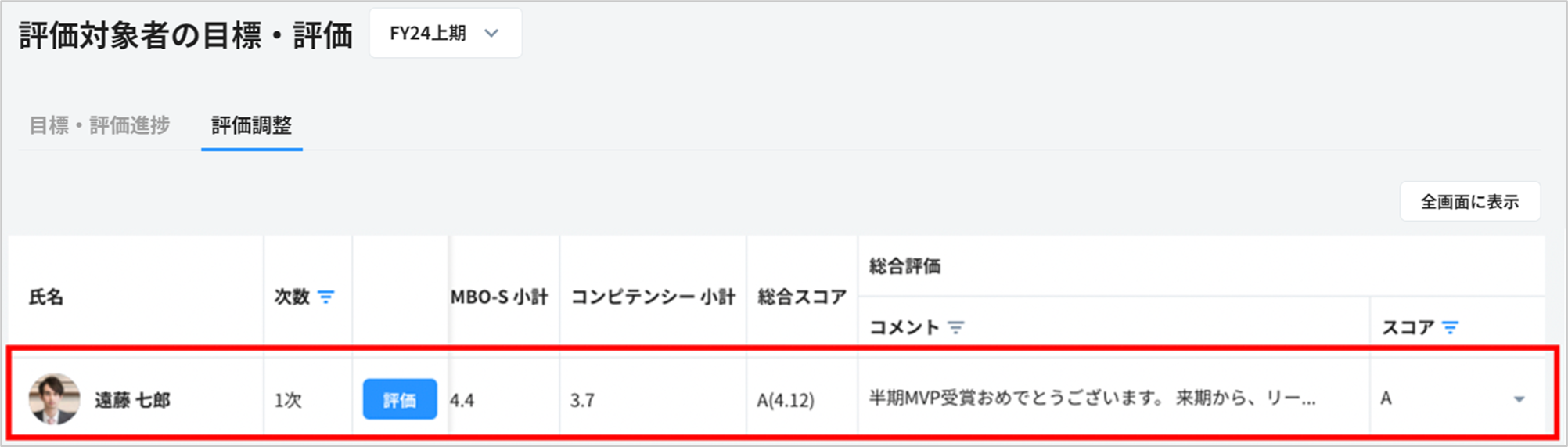Click the 3.7 competency subtotal cell
Viewport: 1568px width, 447px height.
coord(582,400)
